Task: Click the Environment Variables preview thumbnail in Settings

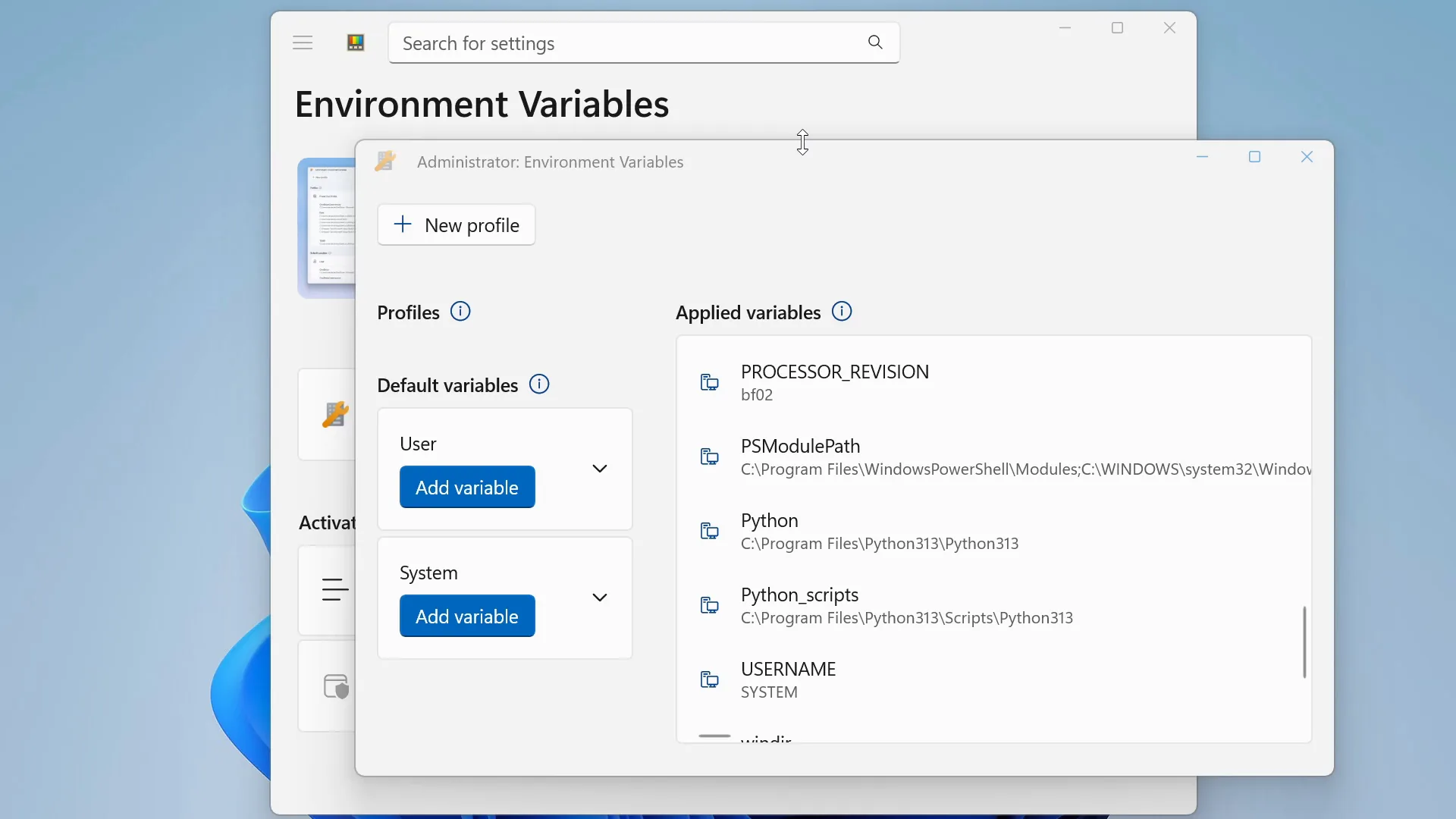Action: coord(327,227)
